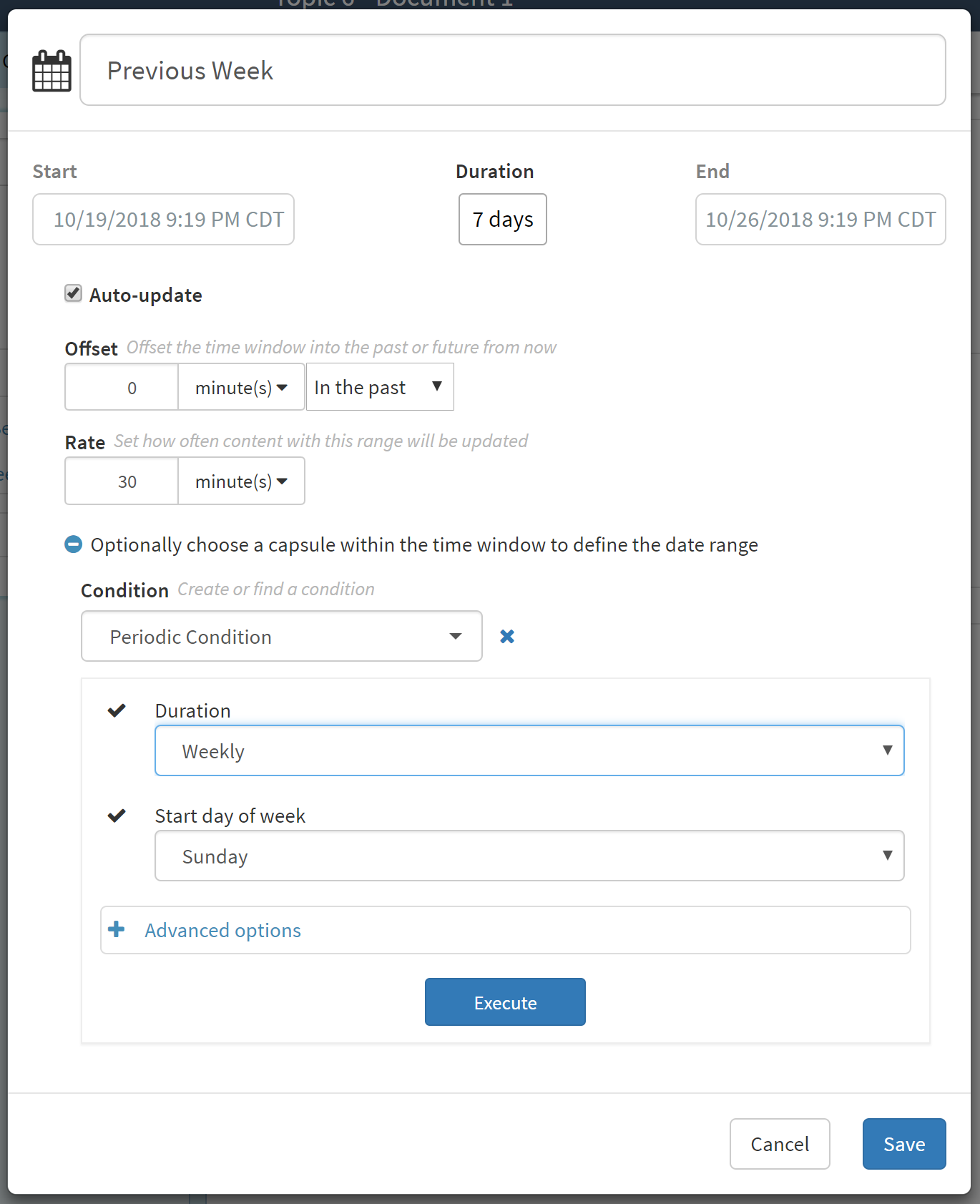Open the Offset minute(s) unit dropdown

click(x=241, y=387)
